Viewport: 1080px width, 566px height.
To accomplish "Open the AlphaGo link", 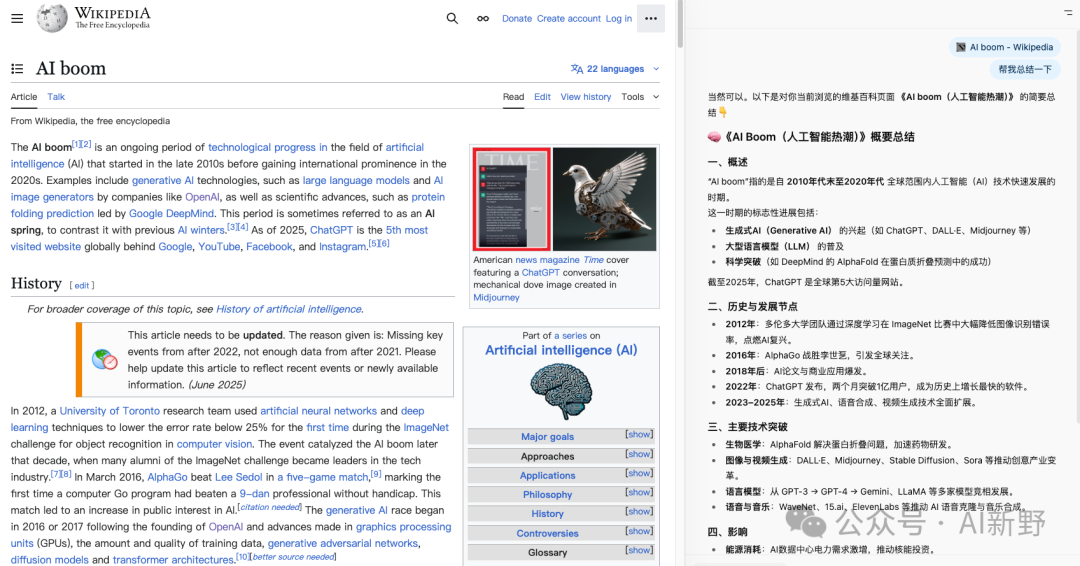I will [x=167, y=477].
